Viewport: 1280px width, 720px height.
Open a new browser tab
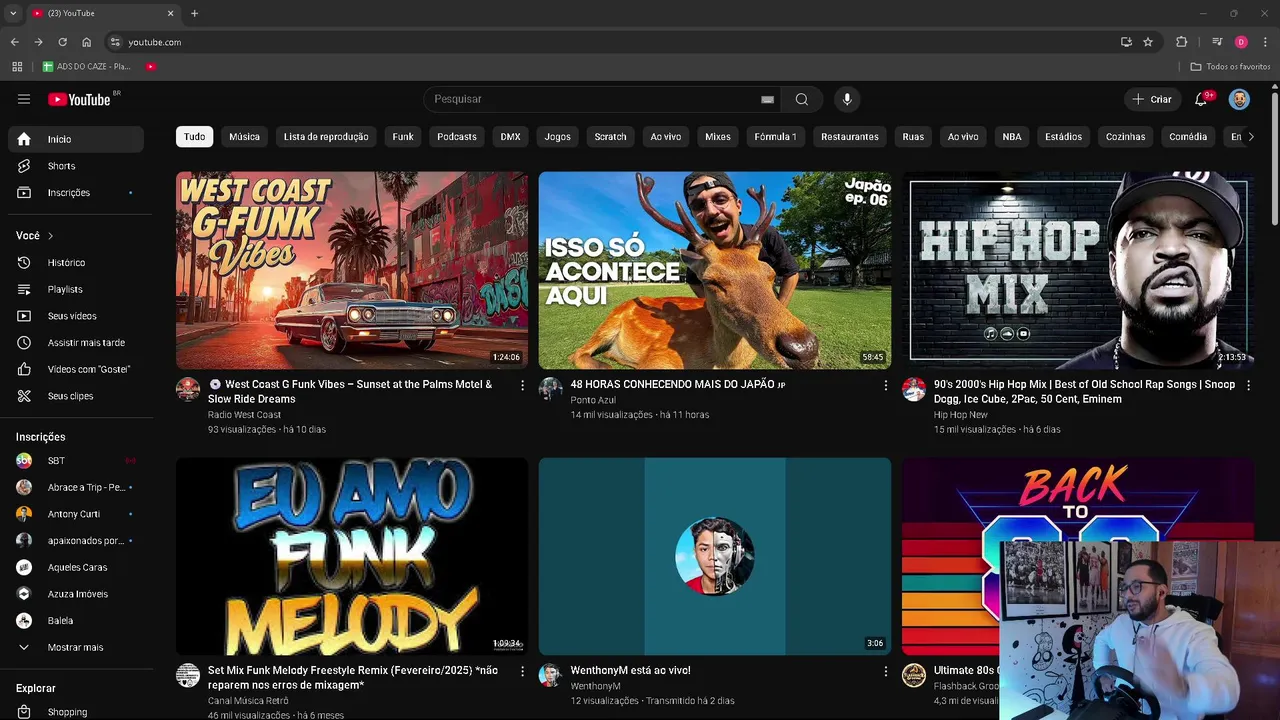pyautogui.click(x=194, y=13)
